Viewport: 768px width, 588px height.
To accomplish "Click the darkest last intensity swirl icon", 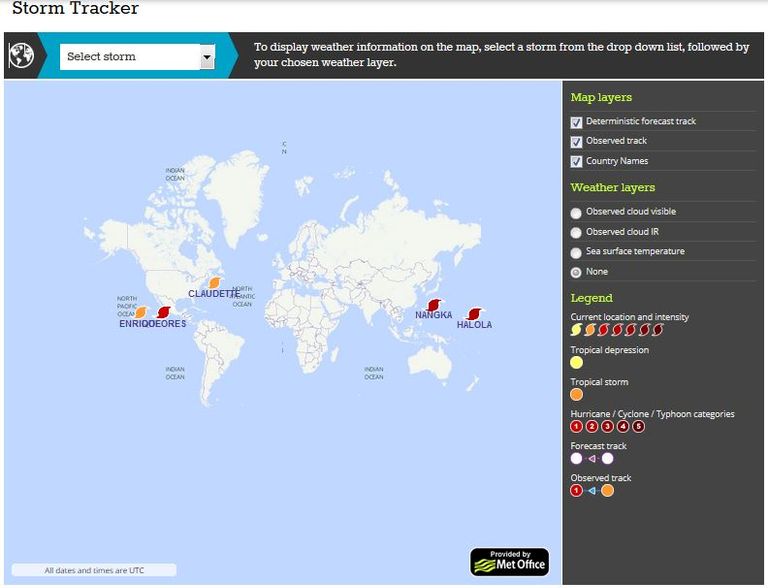I will tap(658, 330).
